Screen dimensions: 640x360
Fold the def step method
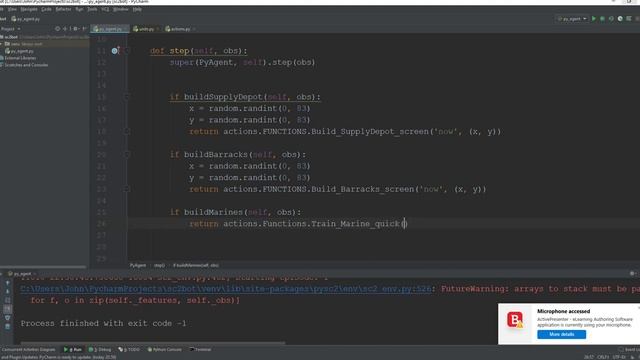(x=127, y=51)
